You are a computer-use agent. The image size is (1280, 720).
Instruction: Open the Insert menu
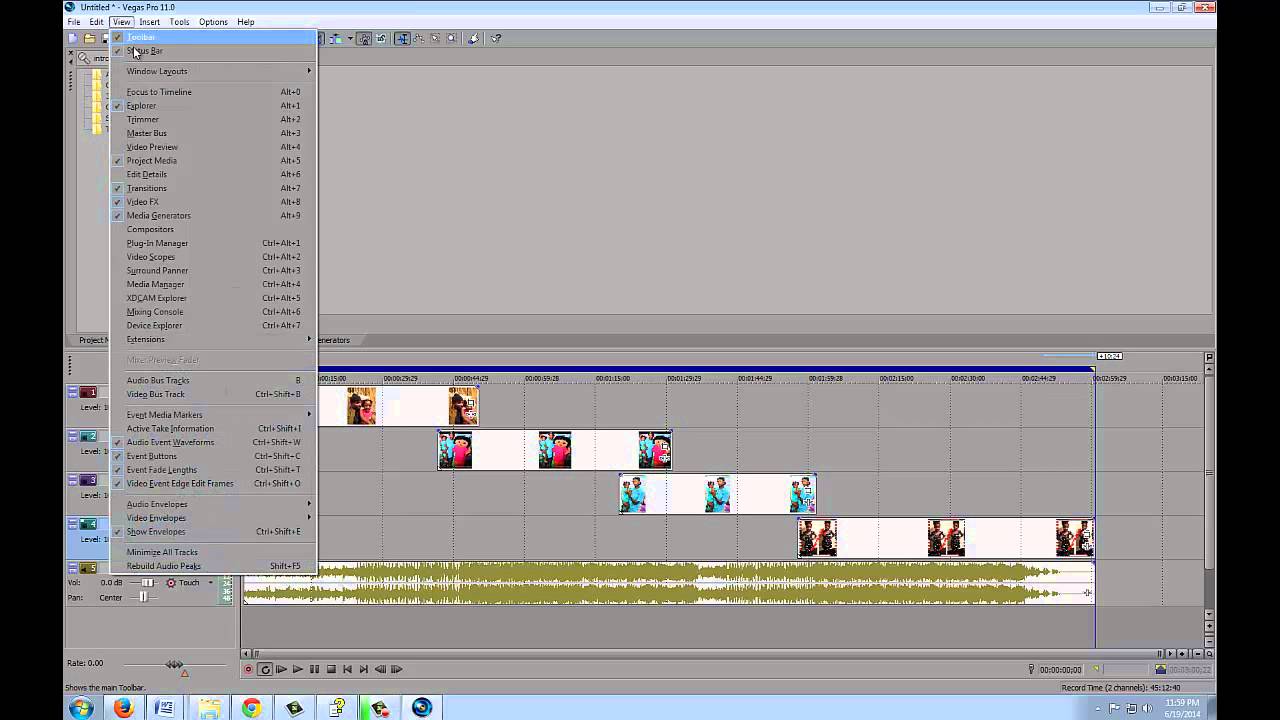click(149, 21)
